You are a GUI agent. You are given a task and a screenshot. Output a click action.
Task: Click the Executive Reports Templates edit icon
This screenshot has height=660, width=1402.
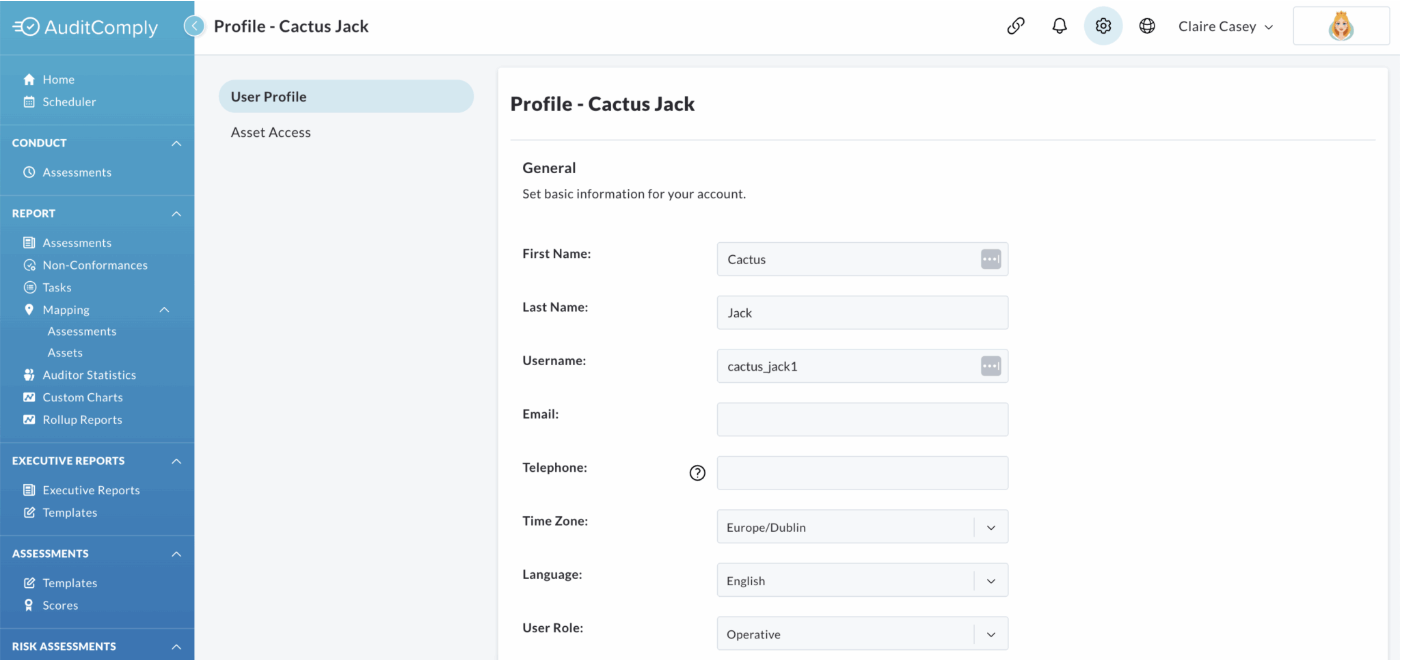point(29,513)
